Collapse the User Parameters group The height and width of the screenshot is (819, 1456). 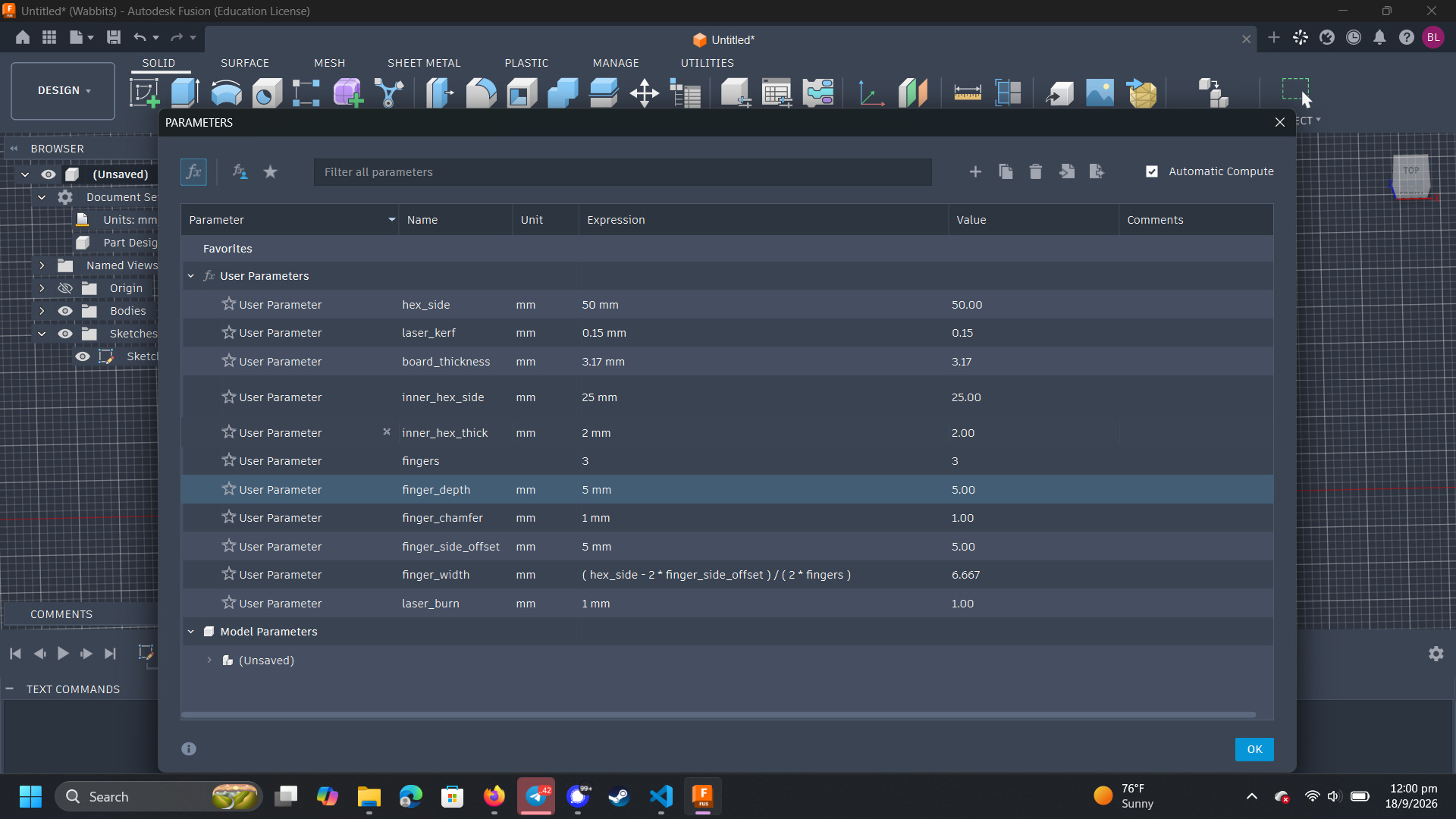point(191,276)
